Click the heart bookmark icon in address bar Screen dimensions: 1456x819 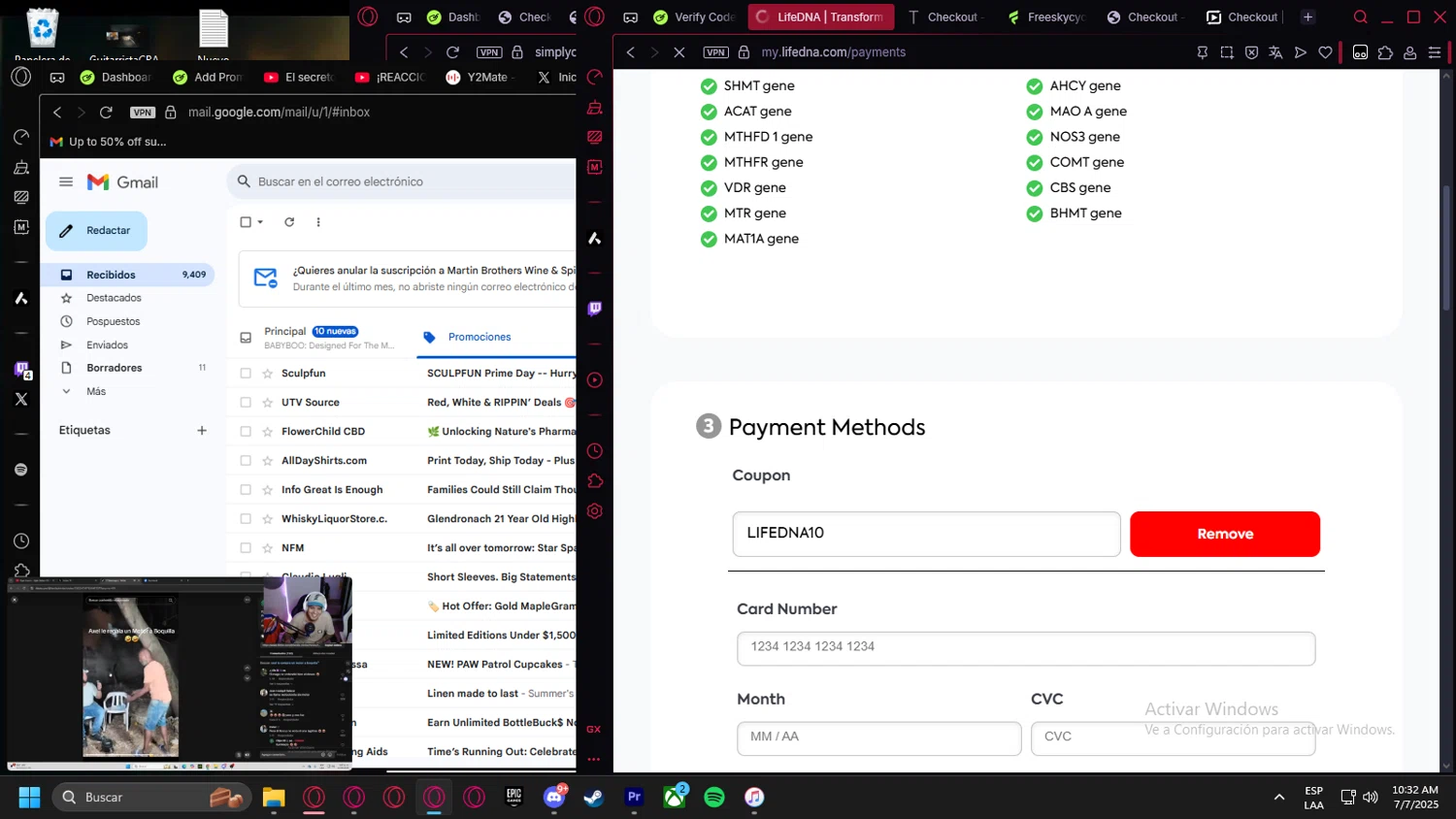(x=1325, y=52)
